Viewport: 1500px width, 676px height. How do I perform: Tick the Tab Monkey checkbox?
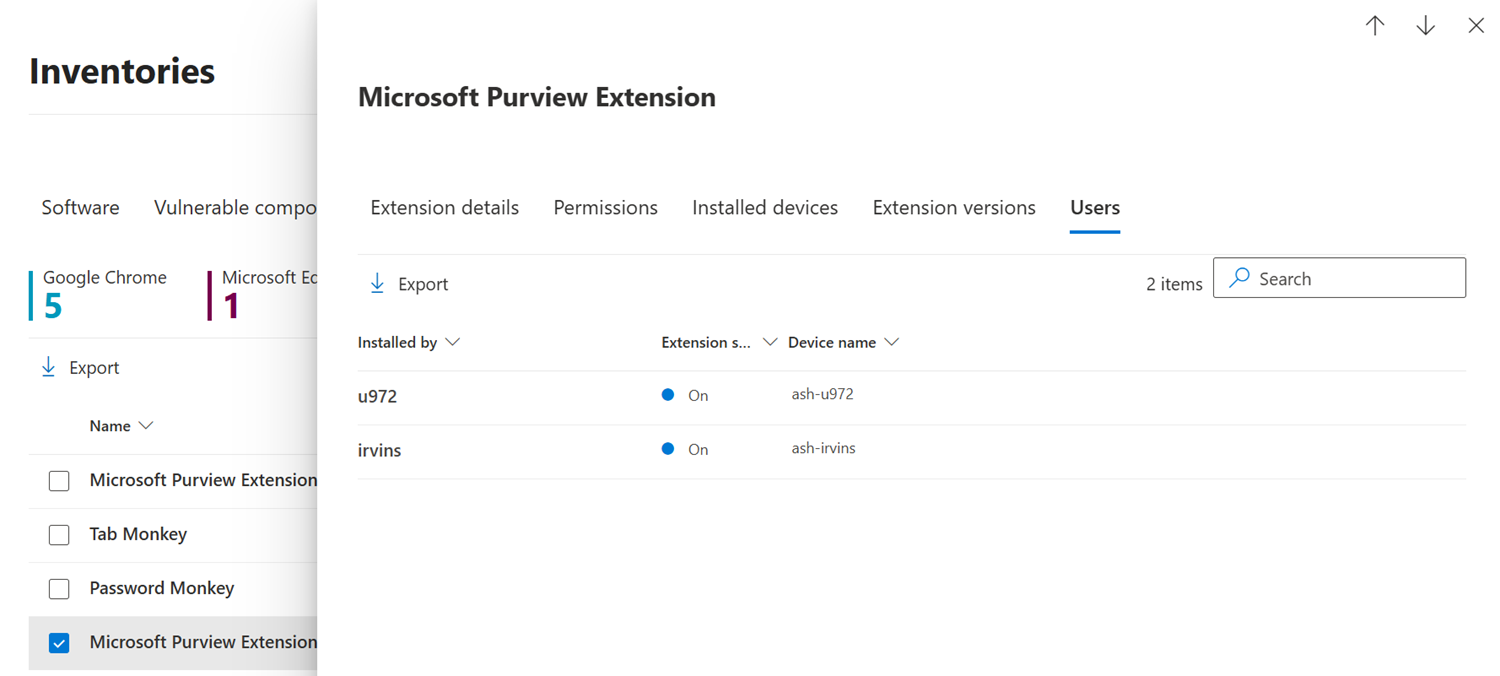point(59,535)
